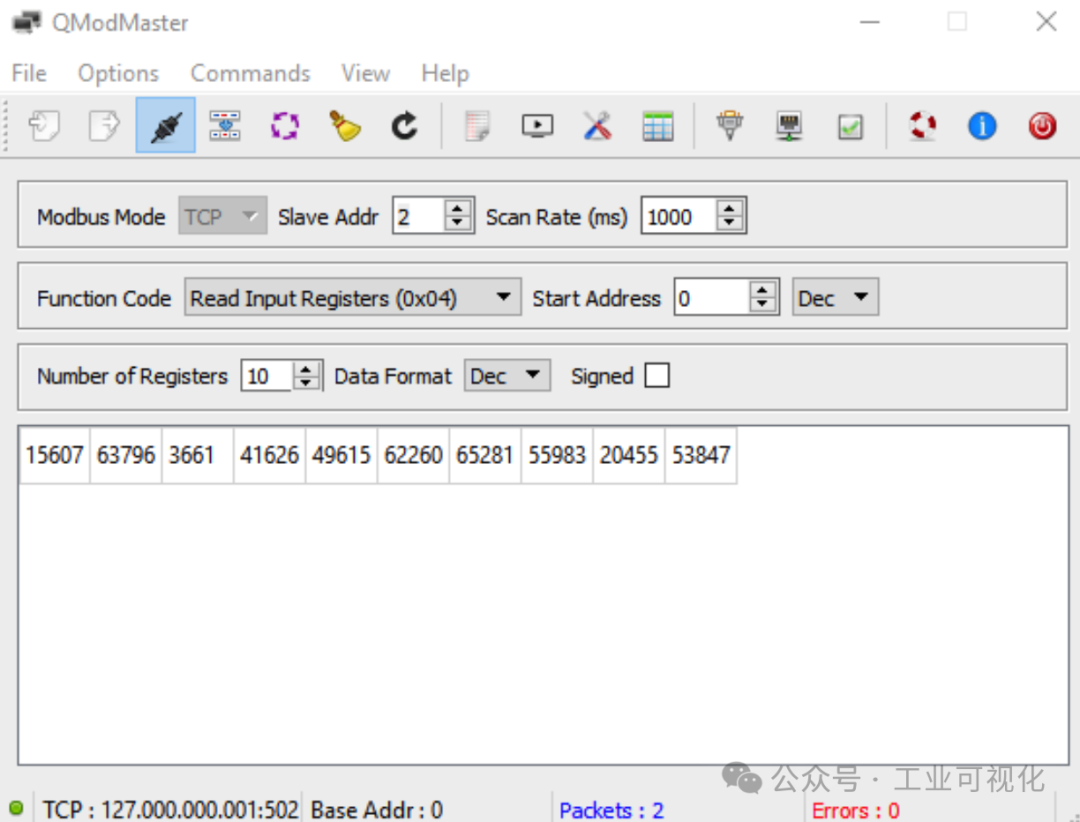Image resolution: width=1080 pixels, height=822 pixels.
Task: Click the Read/Write request icon
Action: [225, 126]
